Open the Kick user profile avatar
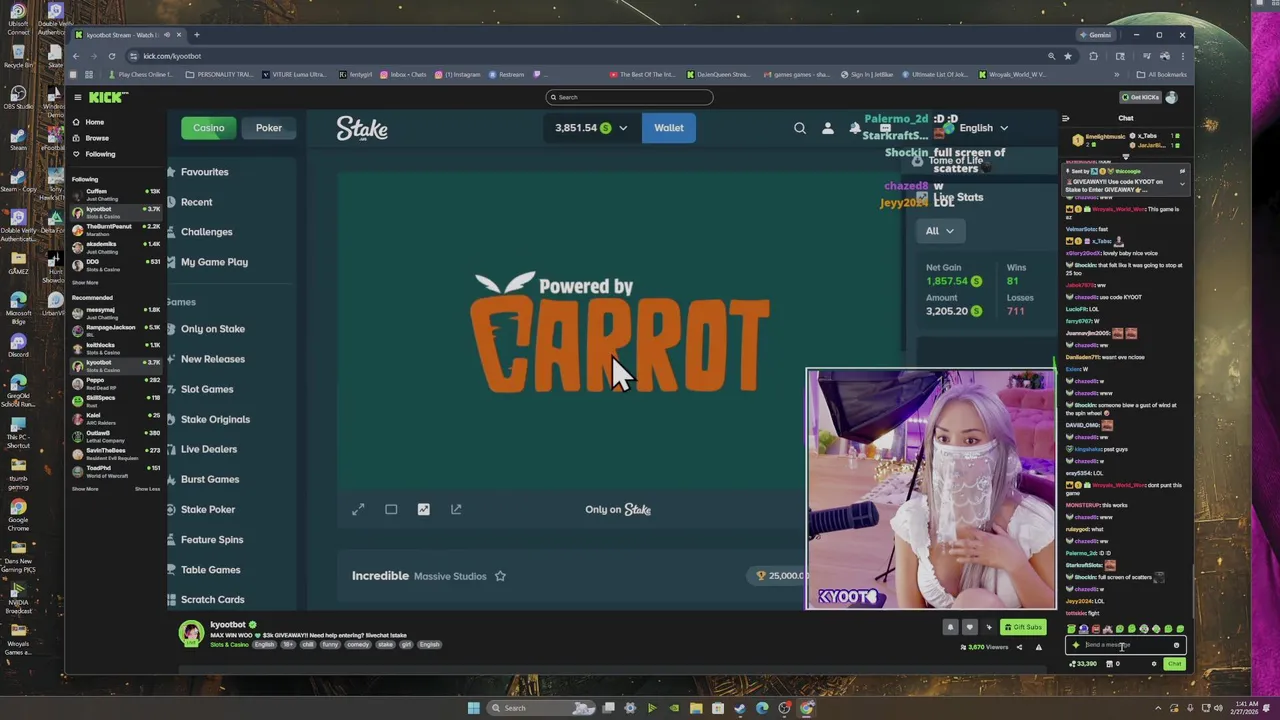The image size is (1280, 720). (x=1171, y=97)
